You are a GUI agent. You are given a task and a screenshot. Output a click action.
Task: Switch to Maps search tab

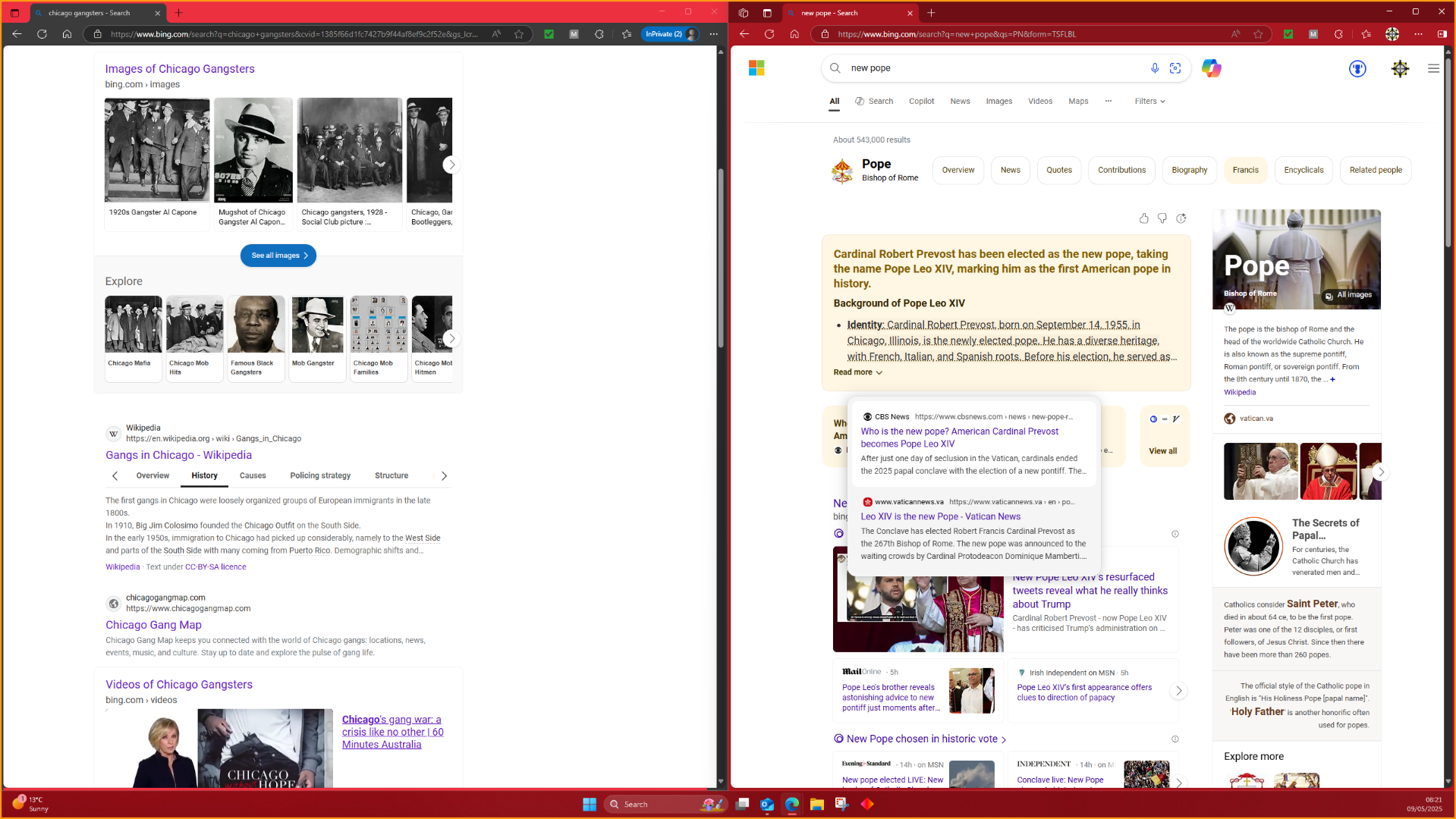pyautogui.click(x=1078, y=101)
